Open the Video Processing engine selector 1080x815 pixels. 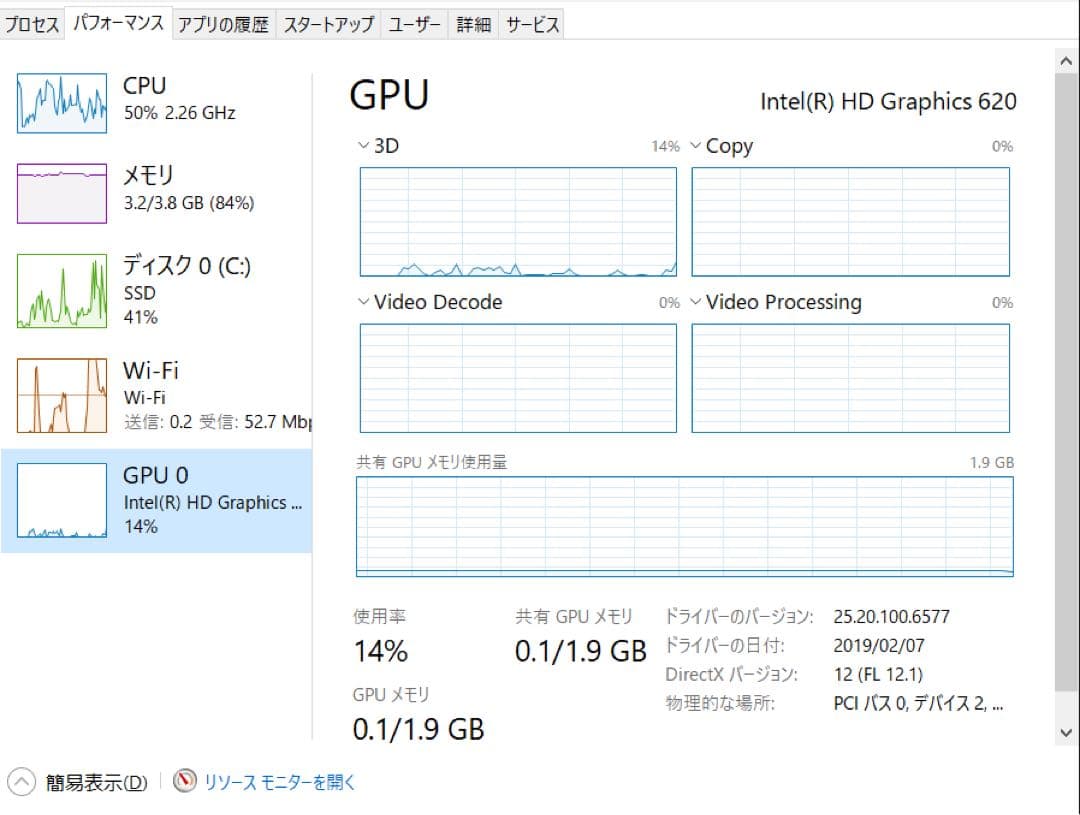point(695,302)
